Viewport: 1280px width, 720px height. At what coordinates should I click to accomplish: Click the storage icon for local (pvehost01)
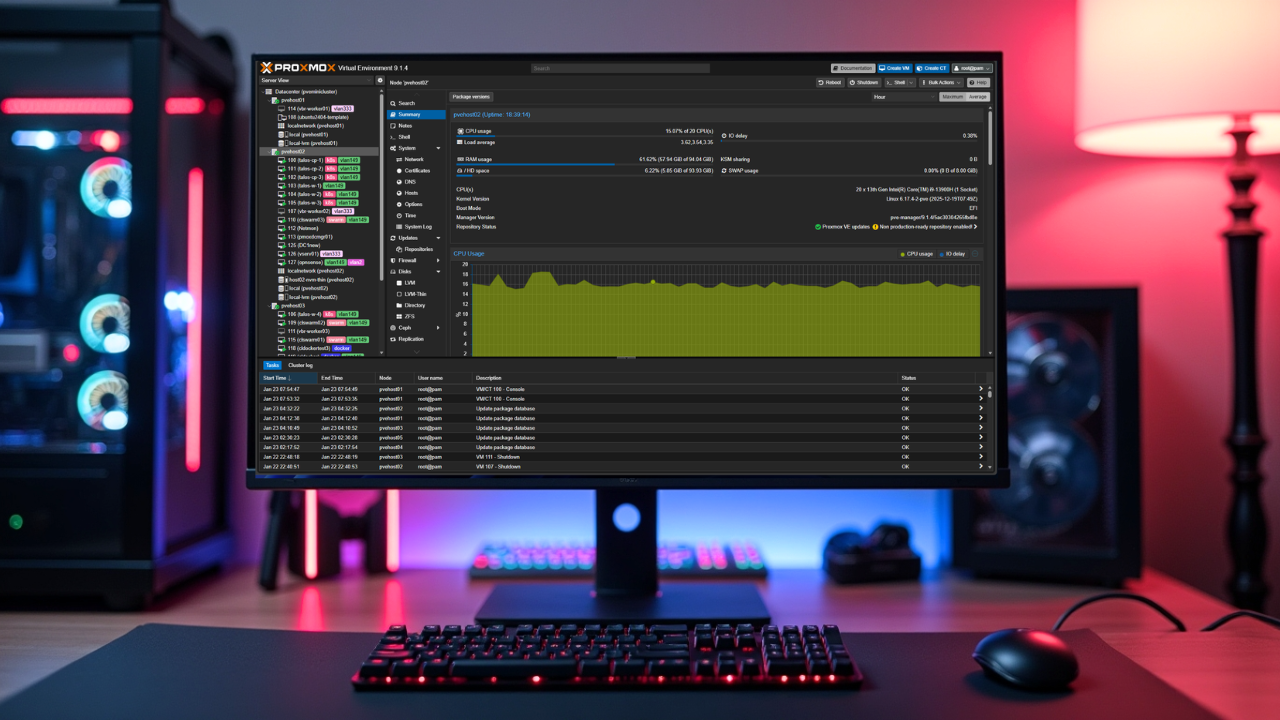pyautogui.click(x=282, y=134)
